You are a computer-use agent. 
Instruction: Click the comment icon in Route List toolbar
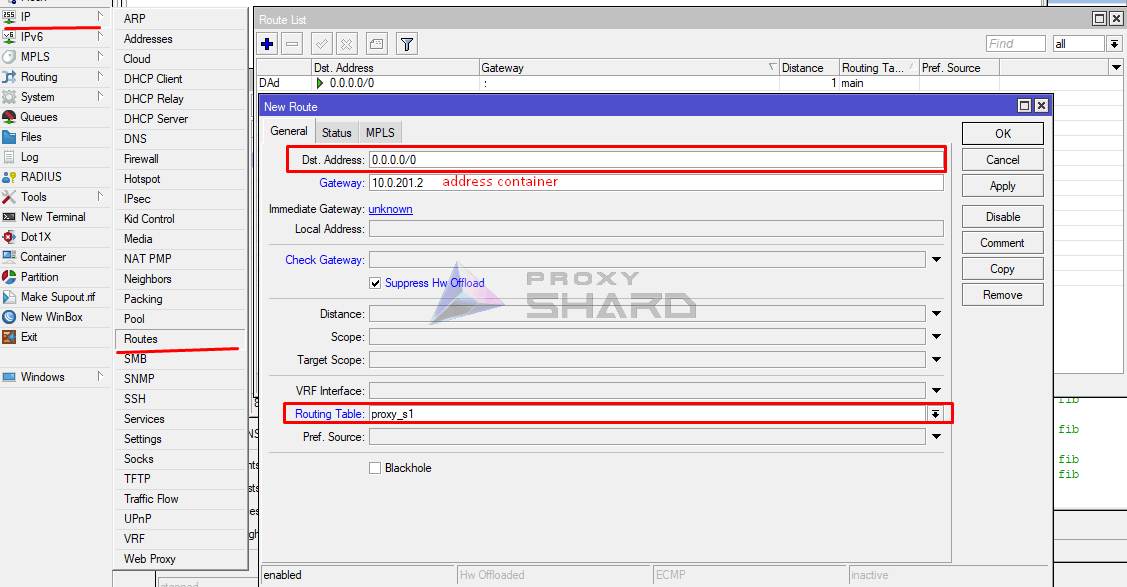[x=376, y=44]
